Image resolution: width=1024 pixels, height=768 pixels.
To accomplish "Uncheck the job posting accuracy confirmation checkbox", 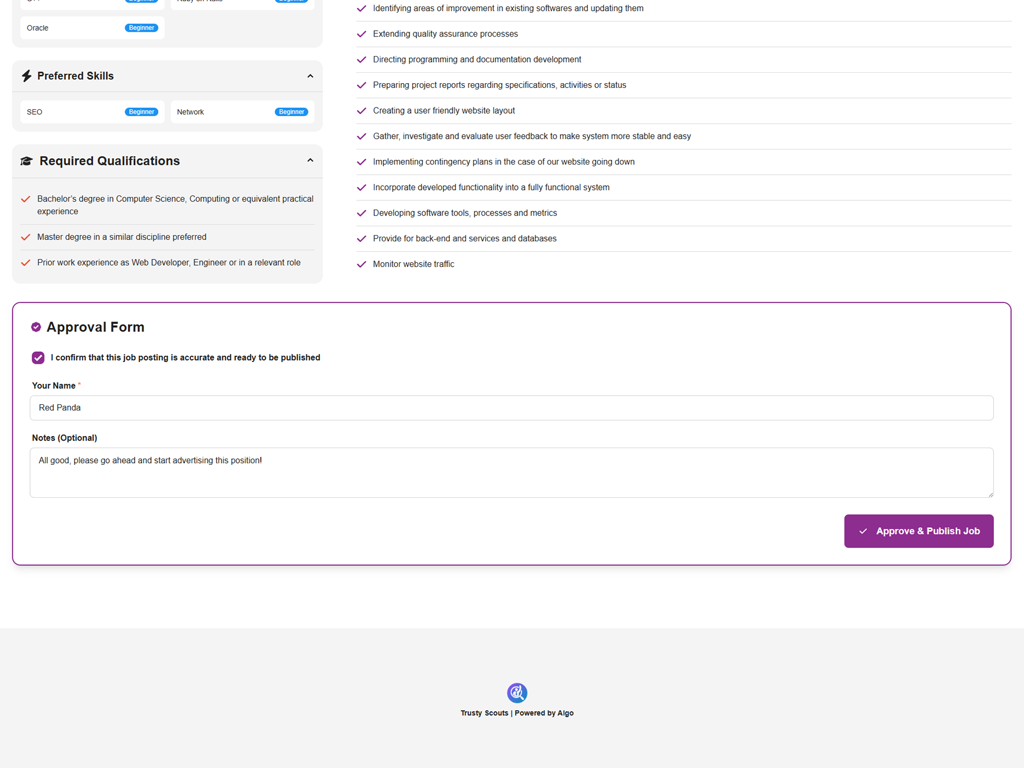I will (38, 357).
